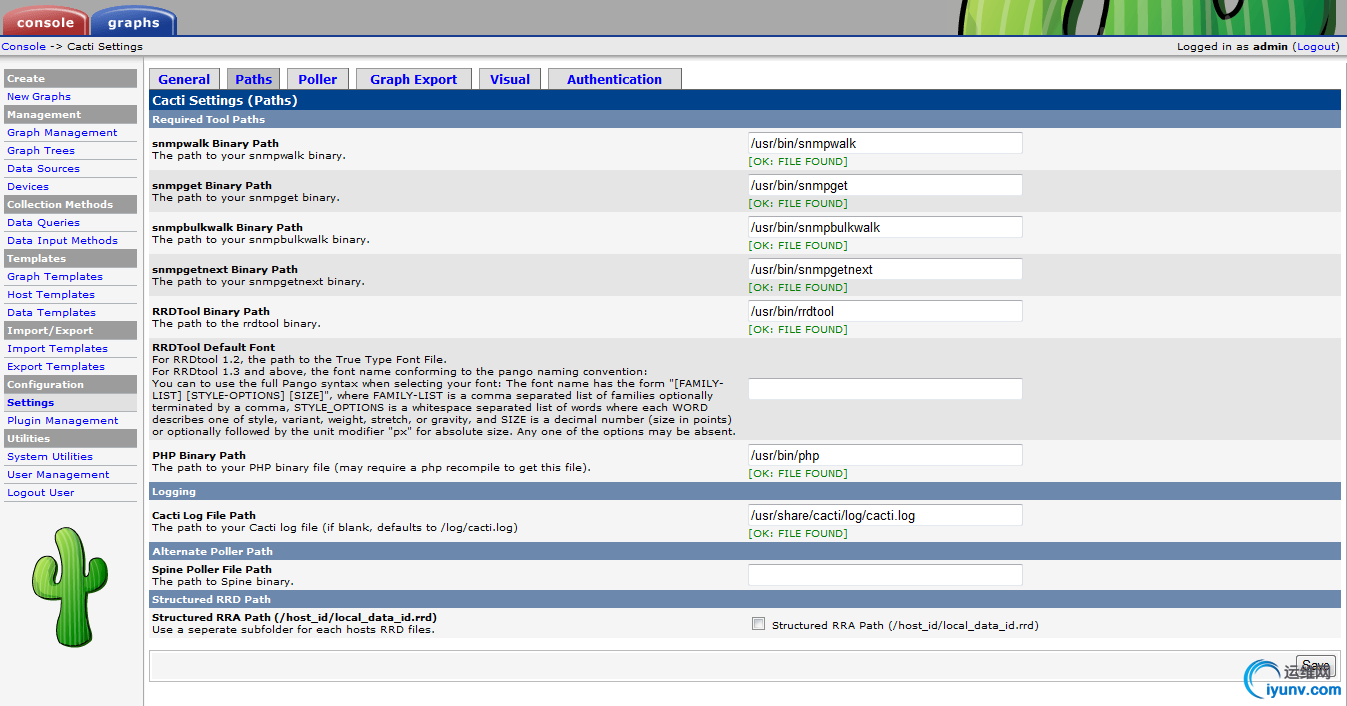Click the Configuration sidebar header
The height and width of the screenshot is (706, 1347).
[70, 385]
